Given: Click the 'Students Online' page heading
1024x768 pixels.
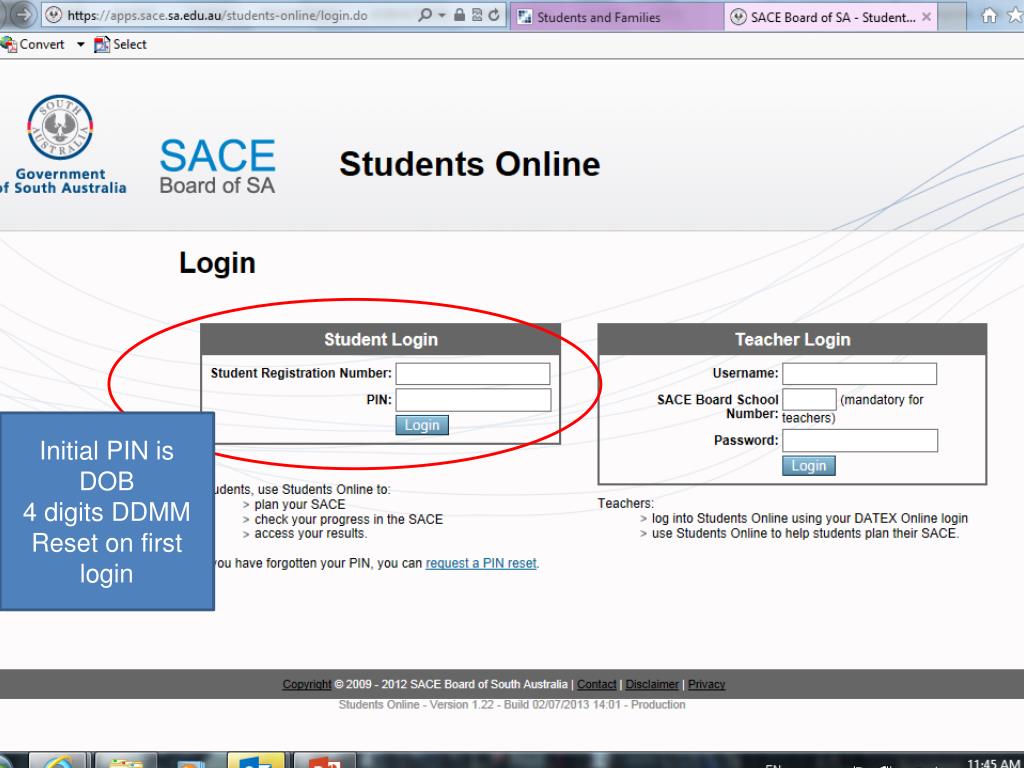Looking at the screenshot, I should [470, 164].
